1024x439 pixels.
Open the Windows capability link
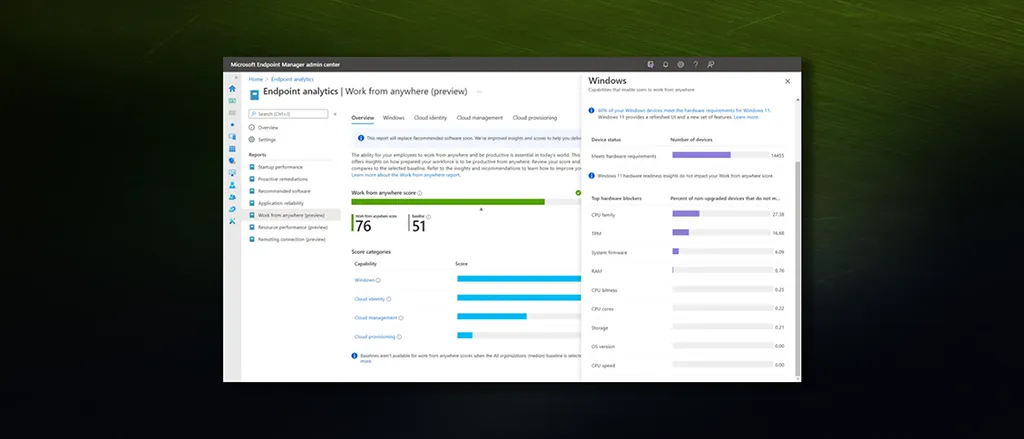click(x=364, y=280)
